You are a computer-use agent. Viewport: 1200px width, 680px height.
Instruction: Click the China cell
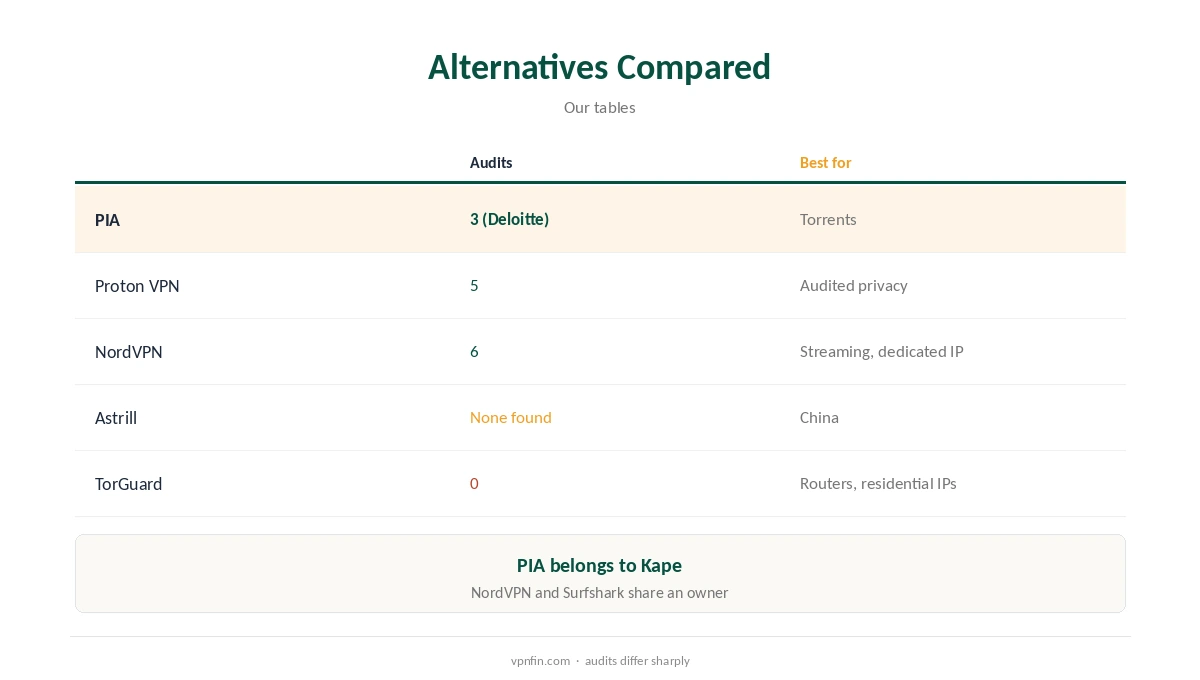pyautogui.click(x=819, y=417)
